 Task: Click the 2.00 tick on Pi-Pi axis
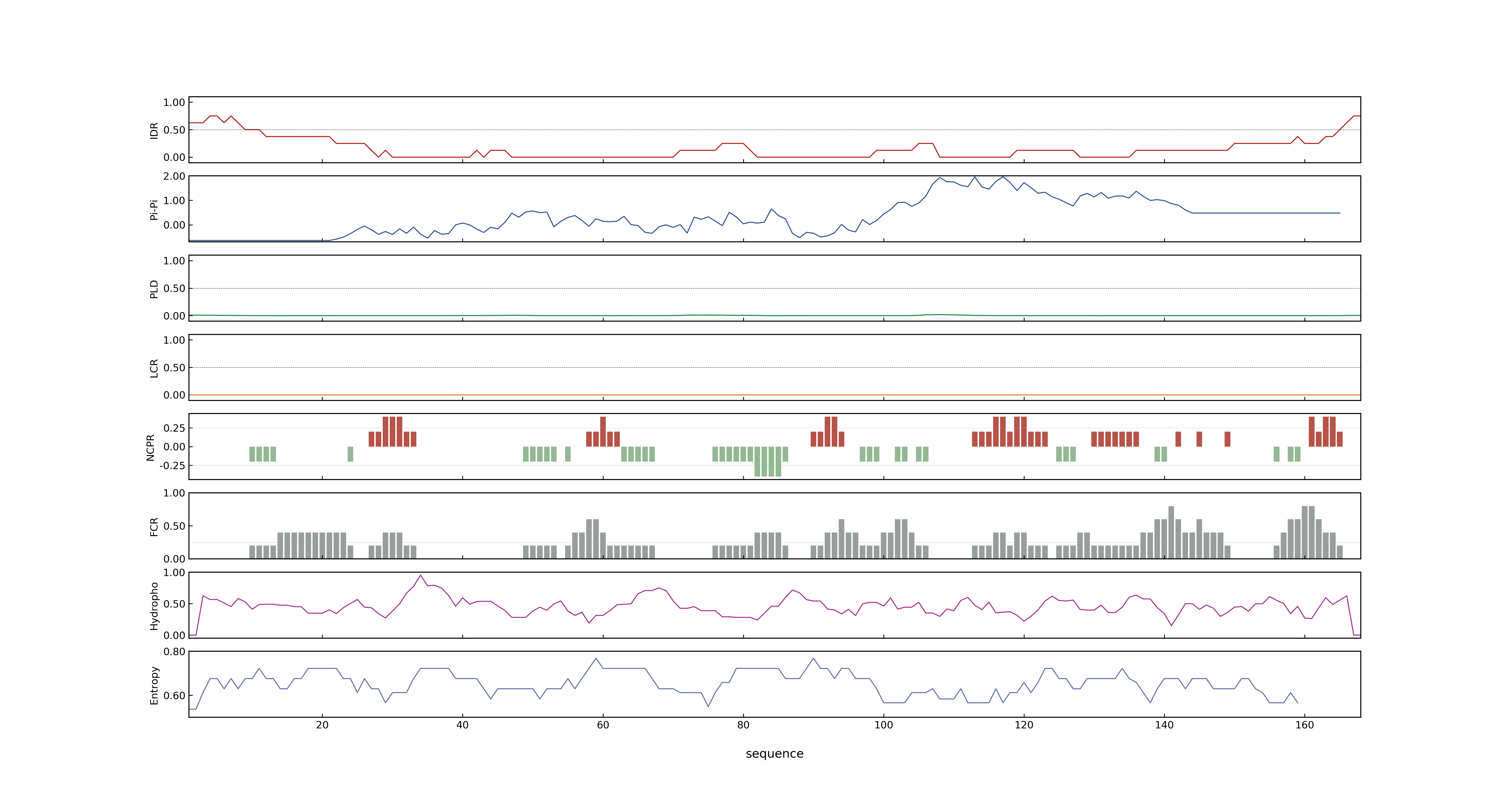click(174, 176)
